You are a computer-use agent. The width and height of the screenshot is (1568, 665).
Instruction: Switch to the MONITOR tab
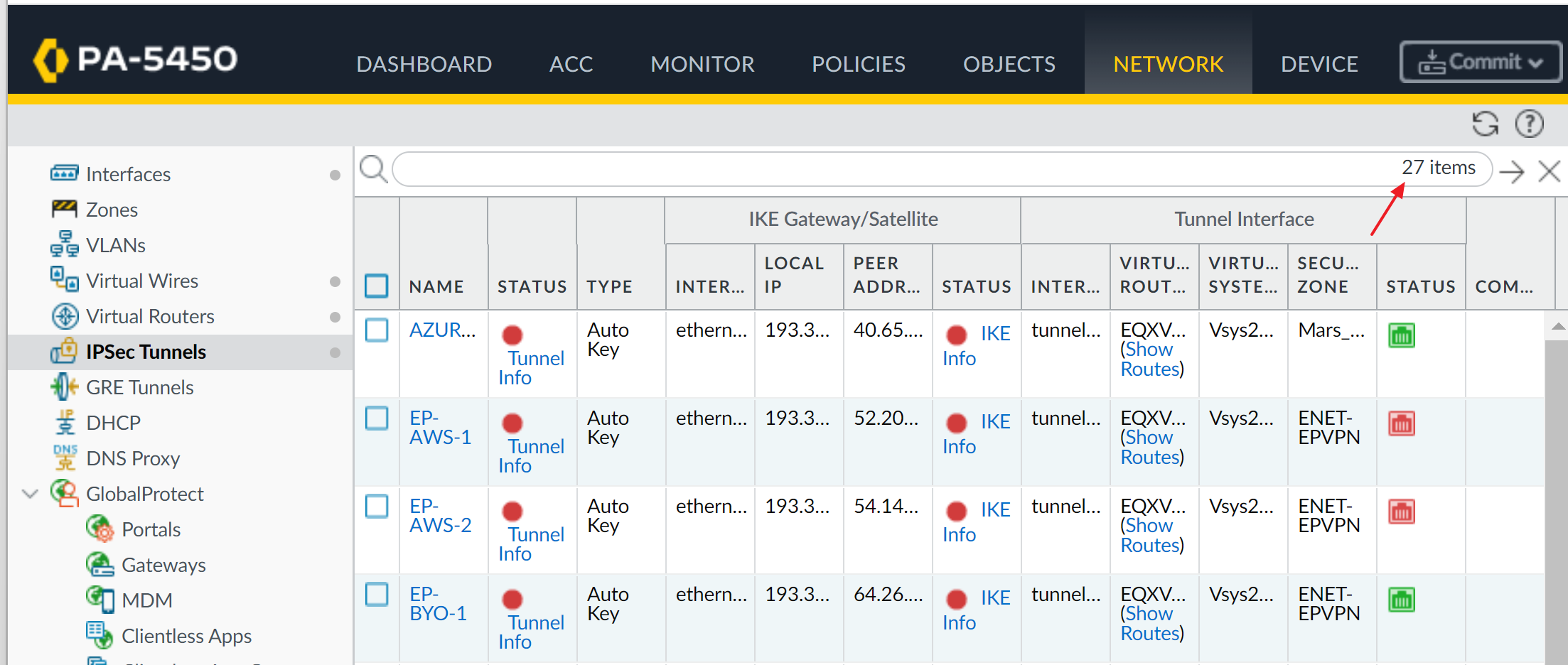click(702, 64)
